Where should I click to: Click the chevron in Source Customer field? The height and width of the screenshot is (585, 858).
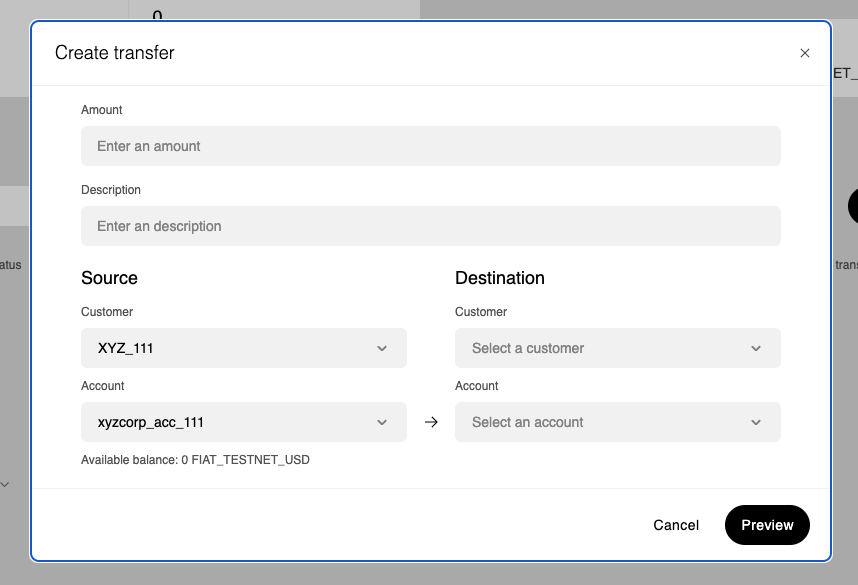coord(382,348)
